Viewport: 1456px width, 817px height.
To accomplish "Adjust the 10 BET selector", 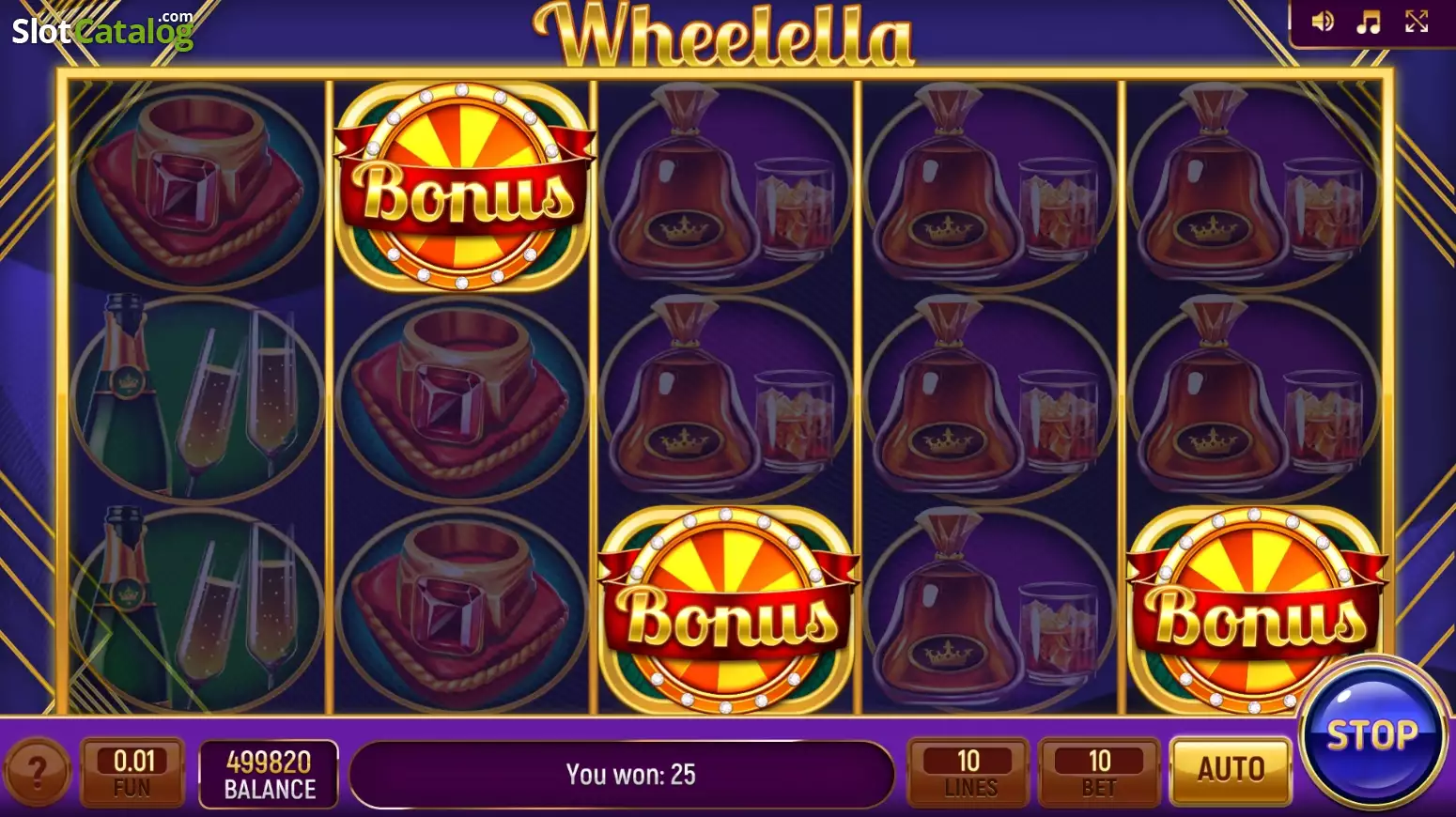I will (x=1100, y=773).
